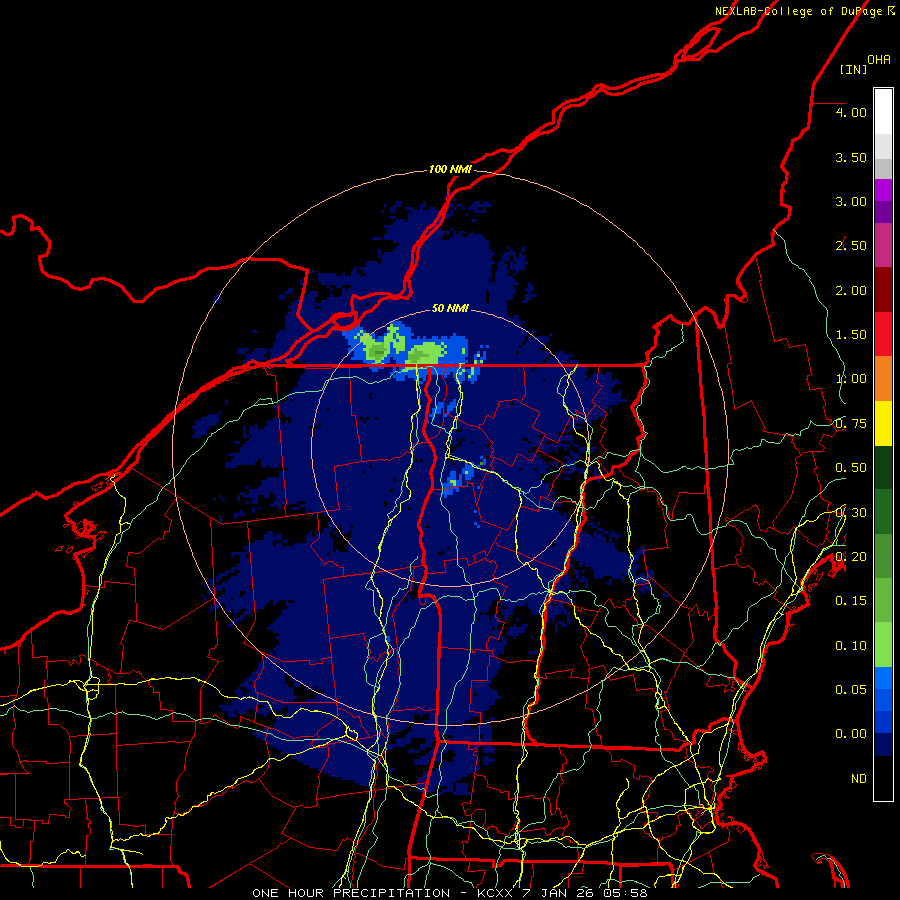Pick the darkest green legend swatch
This screenshot has height=900, width=900.
tap(883, 468)
